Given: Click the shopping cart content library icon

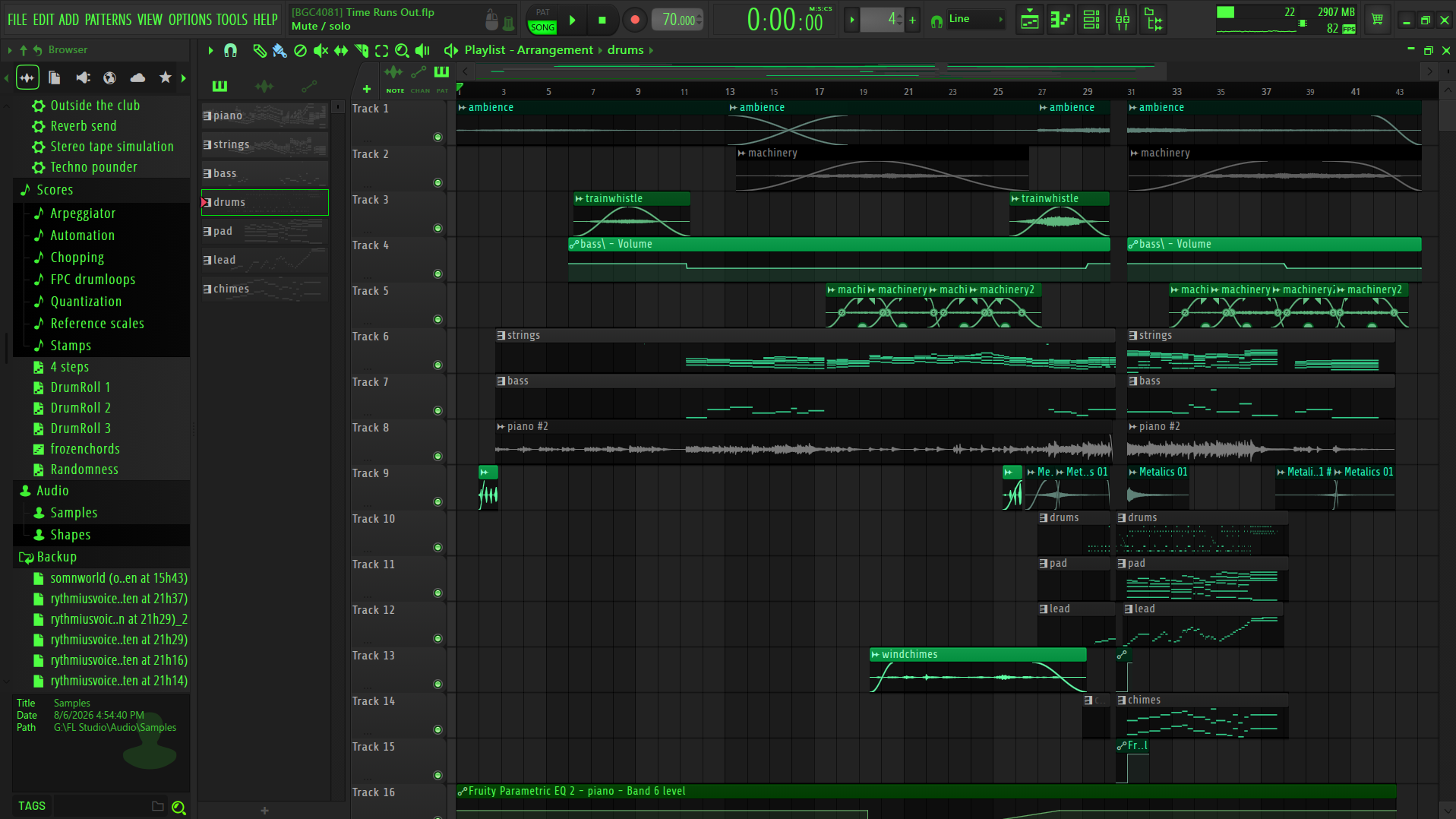Looking at the screenshot, I should pos(1377,20).
